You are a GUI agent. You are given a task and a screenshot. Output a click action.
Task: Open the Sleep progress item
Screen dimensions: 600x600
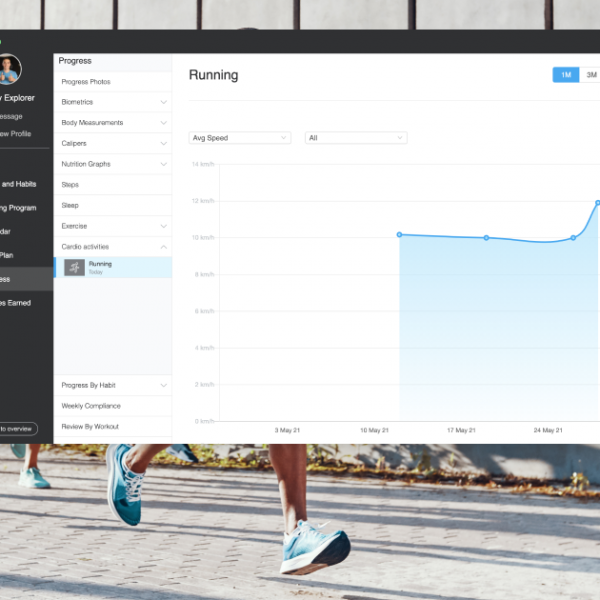(x=70, y=205)
